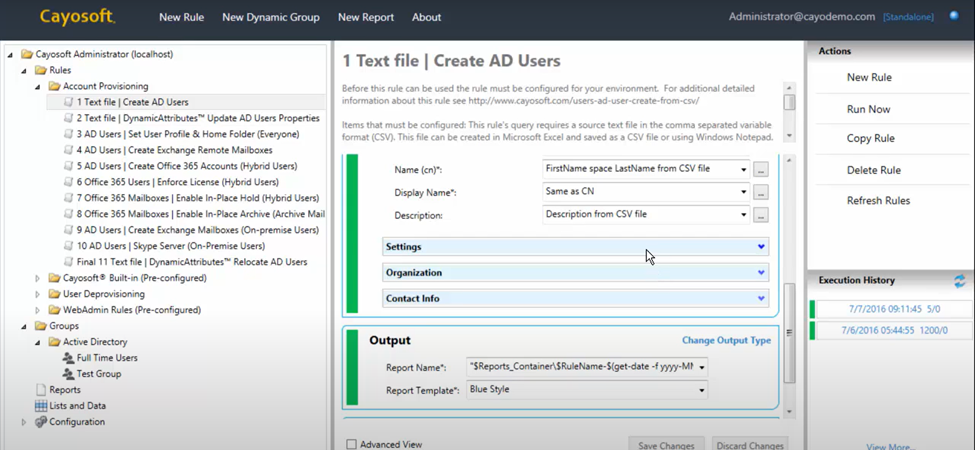Open the New Report menu item

[x=365, y=17]
